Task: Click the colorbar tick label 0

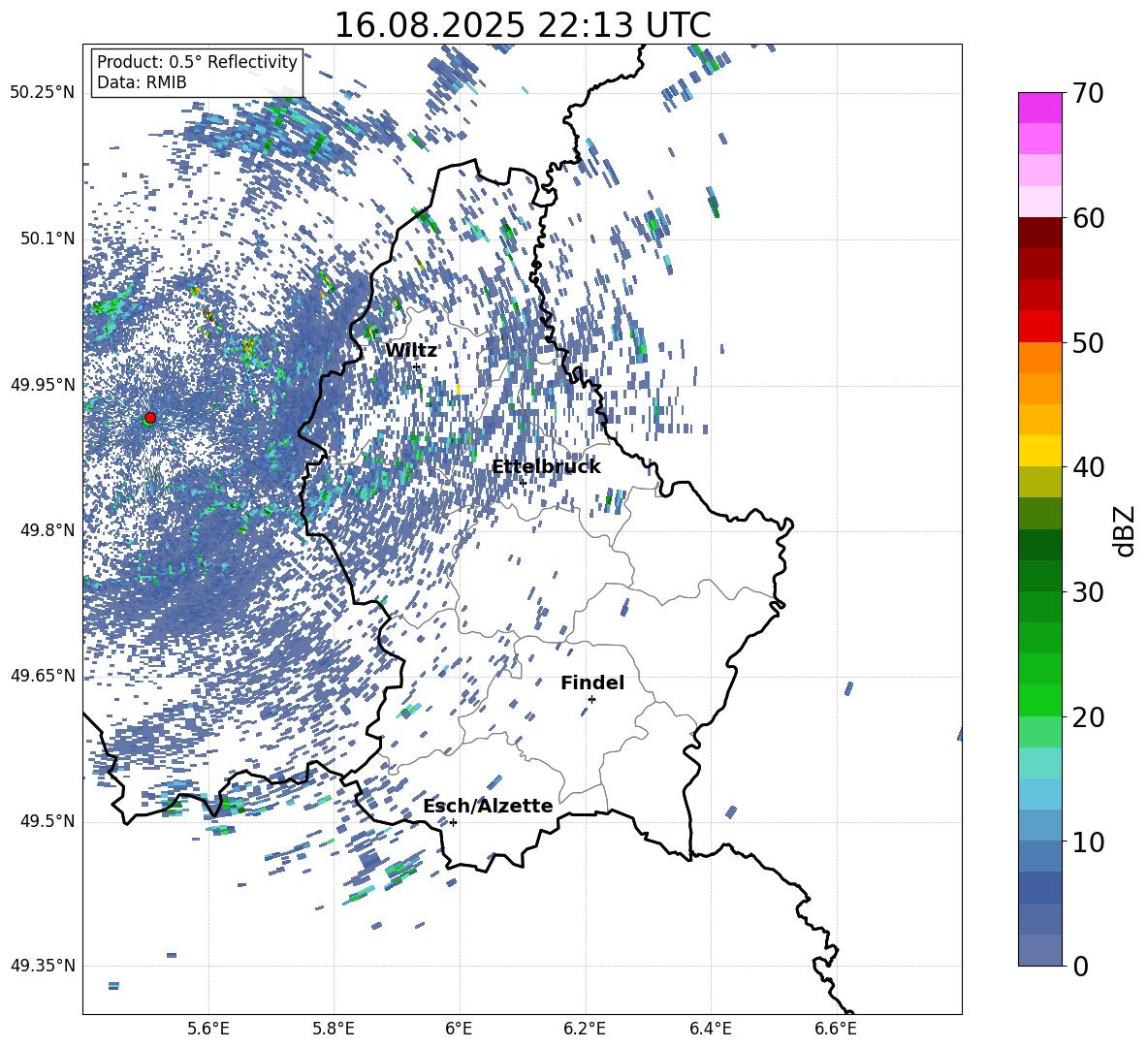Action: click(1080, 966)
